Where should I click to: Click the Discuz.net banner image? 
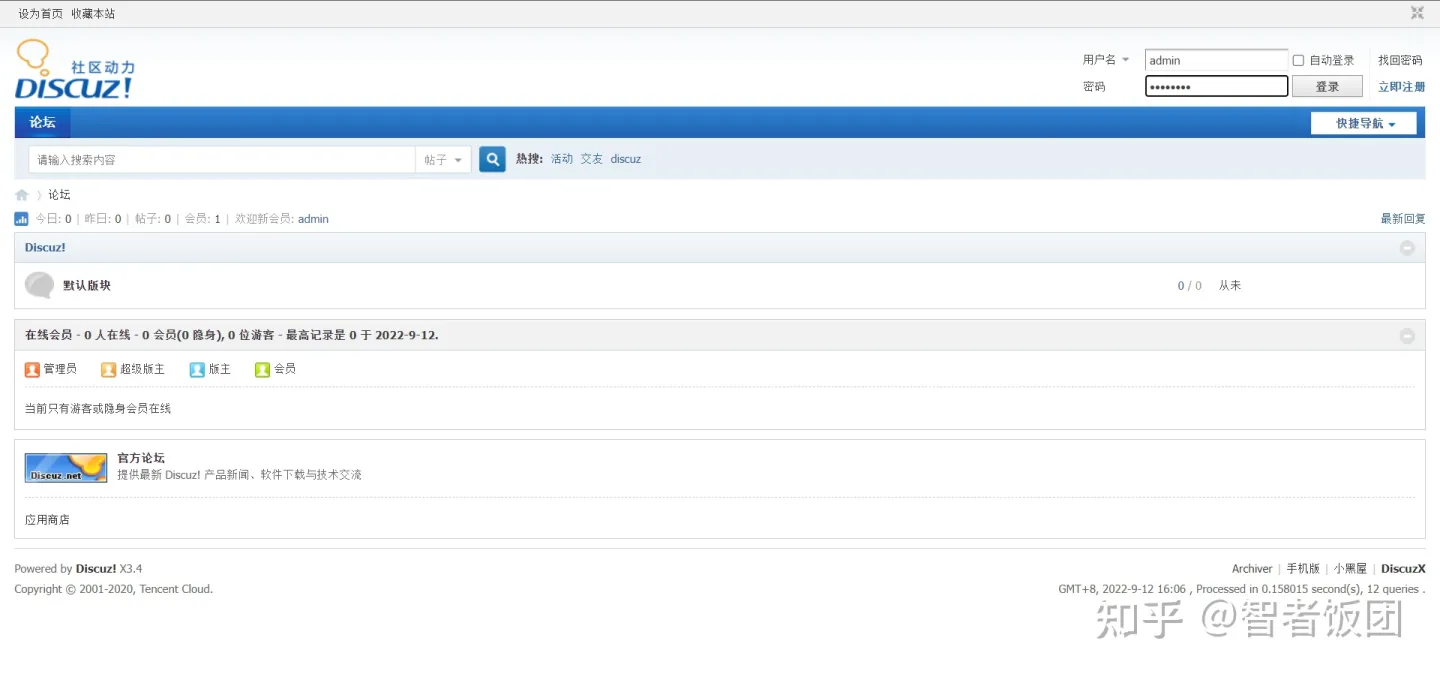pyautogui.click(x=66, y=468)
